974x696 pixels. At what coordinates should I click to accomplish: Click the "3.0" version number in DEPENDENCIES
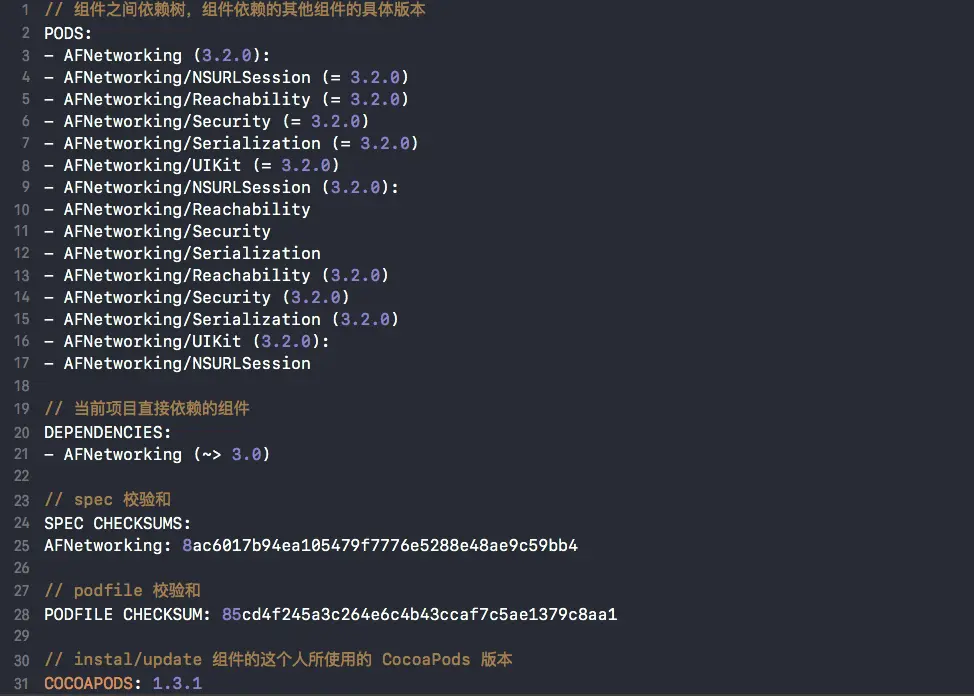tap(246, 454)
